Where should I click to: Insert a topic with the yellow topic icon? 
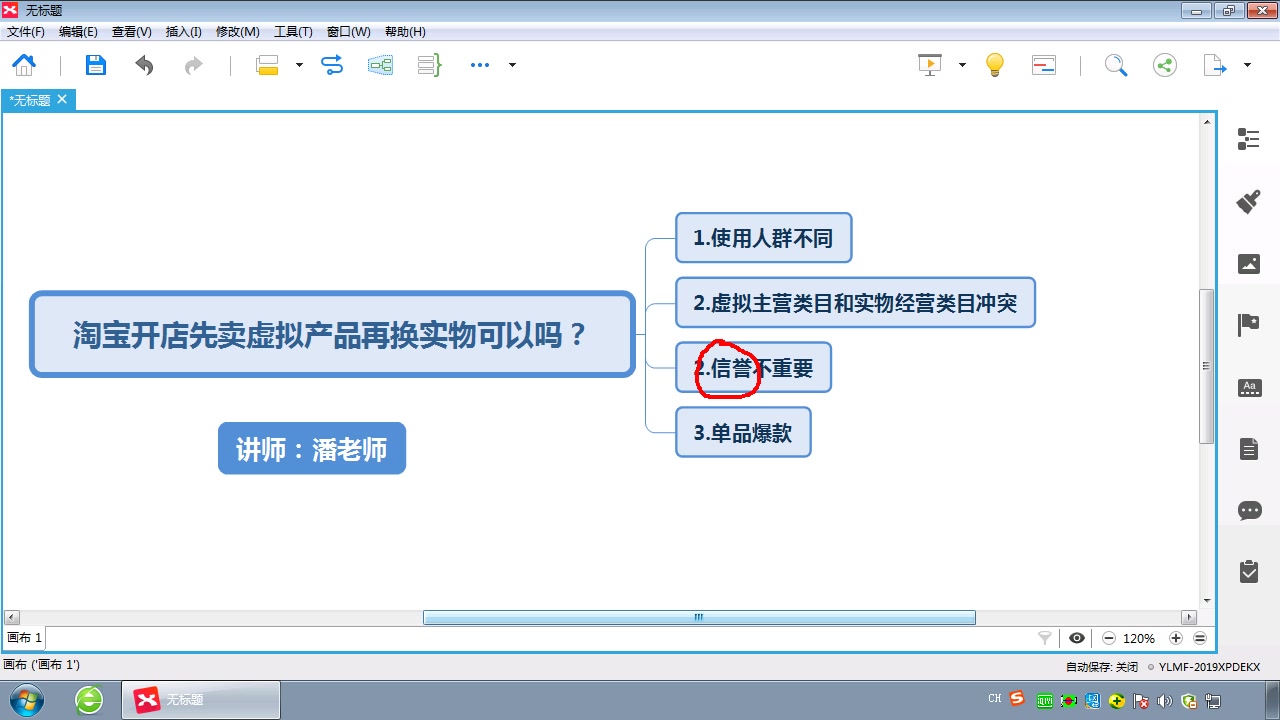[267, 65]
